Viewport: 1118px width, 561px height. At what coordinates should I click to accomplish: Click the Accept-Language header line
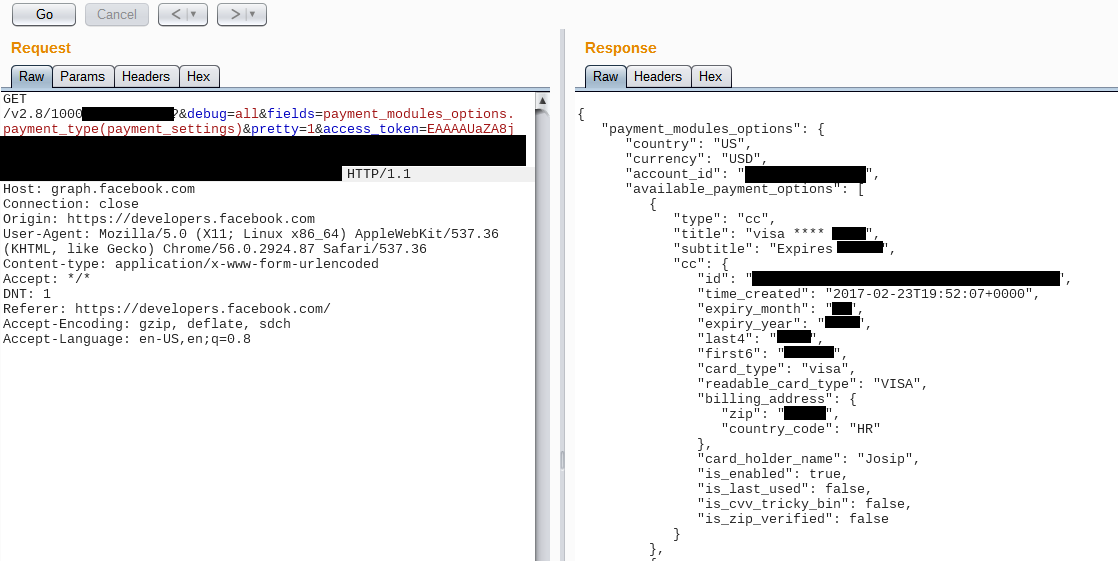[x=127, y=339]
